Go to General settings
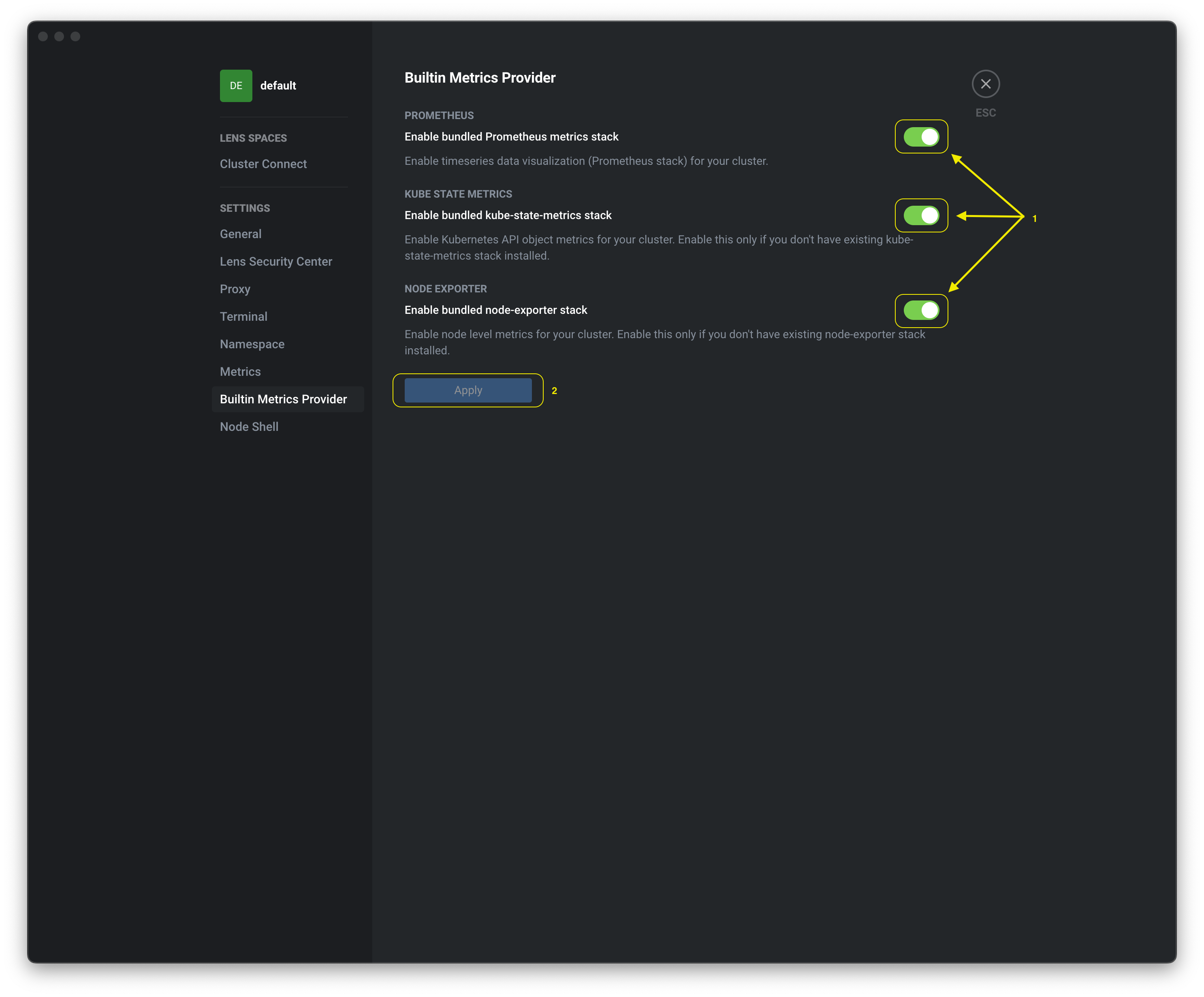 coord(240,234)
